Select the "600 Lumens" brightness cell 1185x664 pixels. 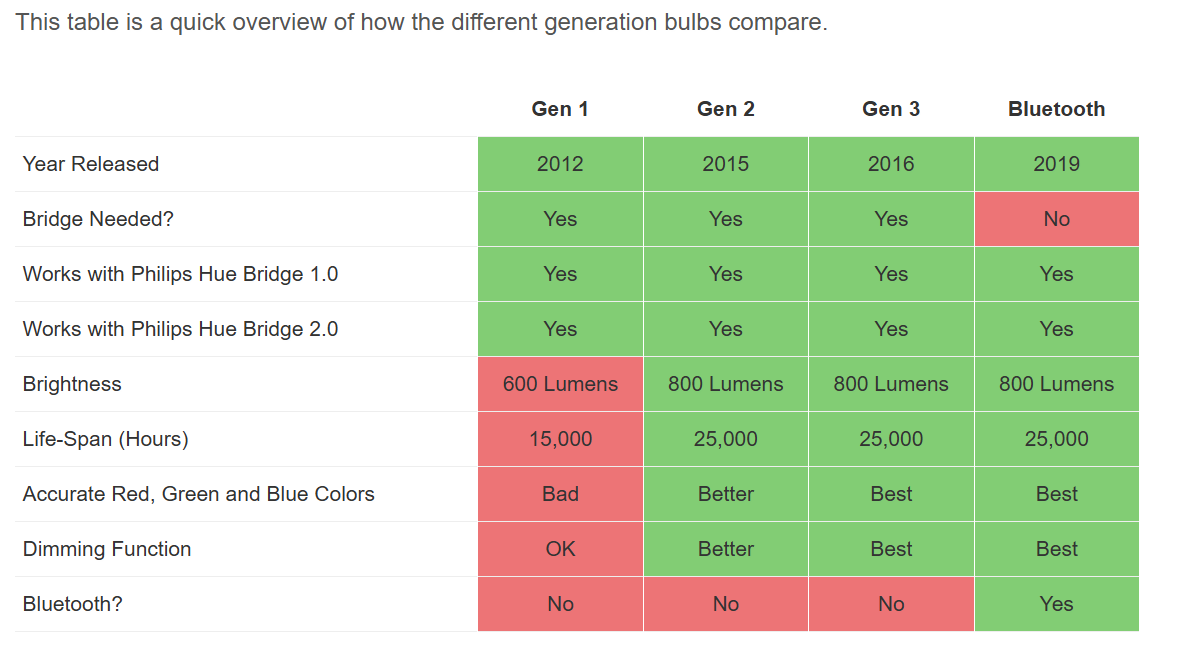click(x=560, y=384)
